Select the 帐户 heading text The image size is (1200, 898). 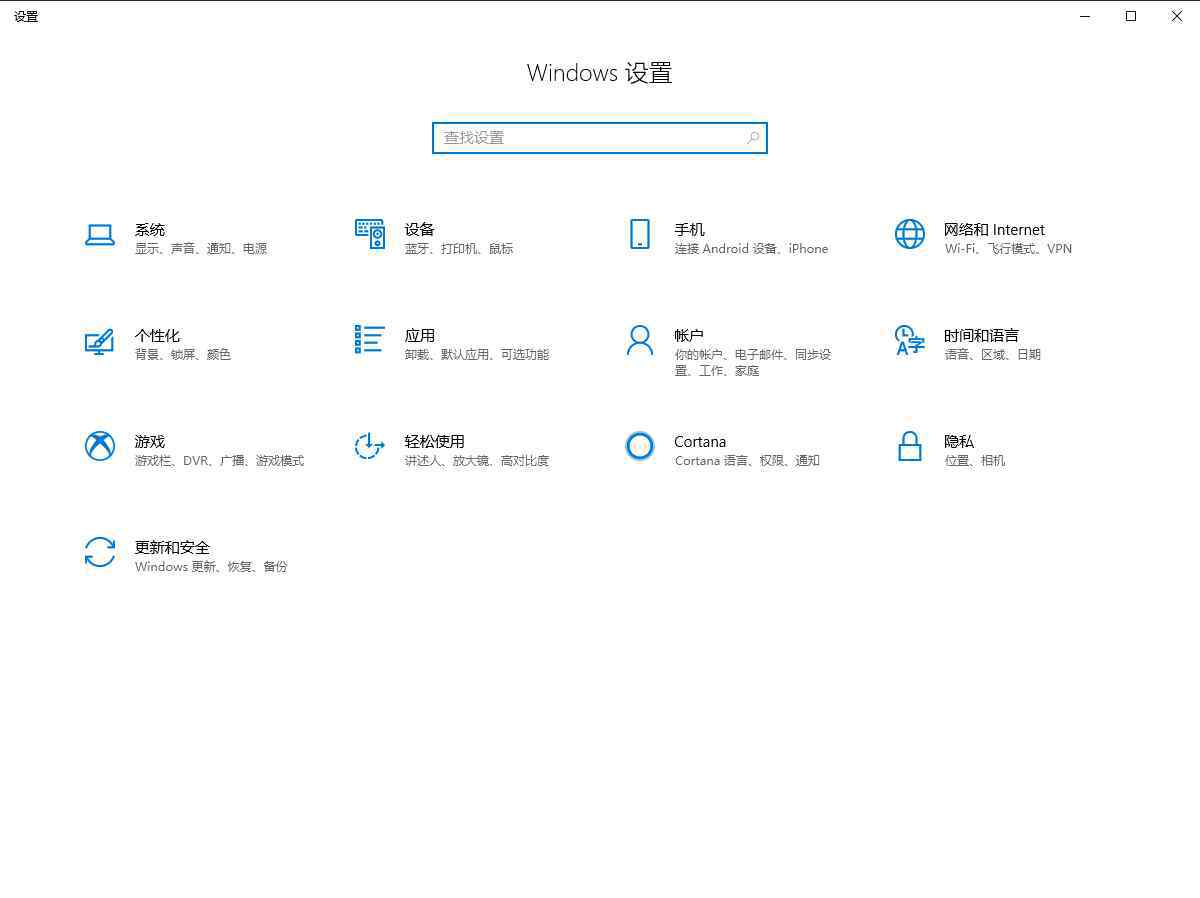(x=690, y=336)
